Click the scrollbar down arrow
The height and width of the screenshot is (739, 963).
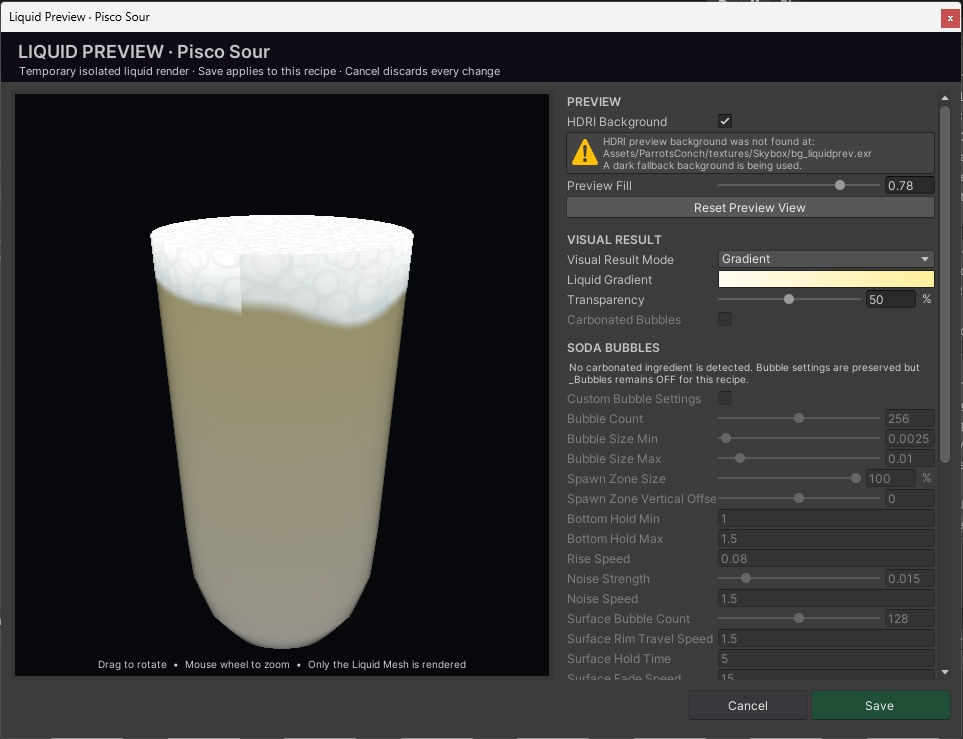click(945, 673)
